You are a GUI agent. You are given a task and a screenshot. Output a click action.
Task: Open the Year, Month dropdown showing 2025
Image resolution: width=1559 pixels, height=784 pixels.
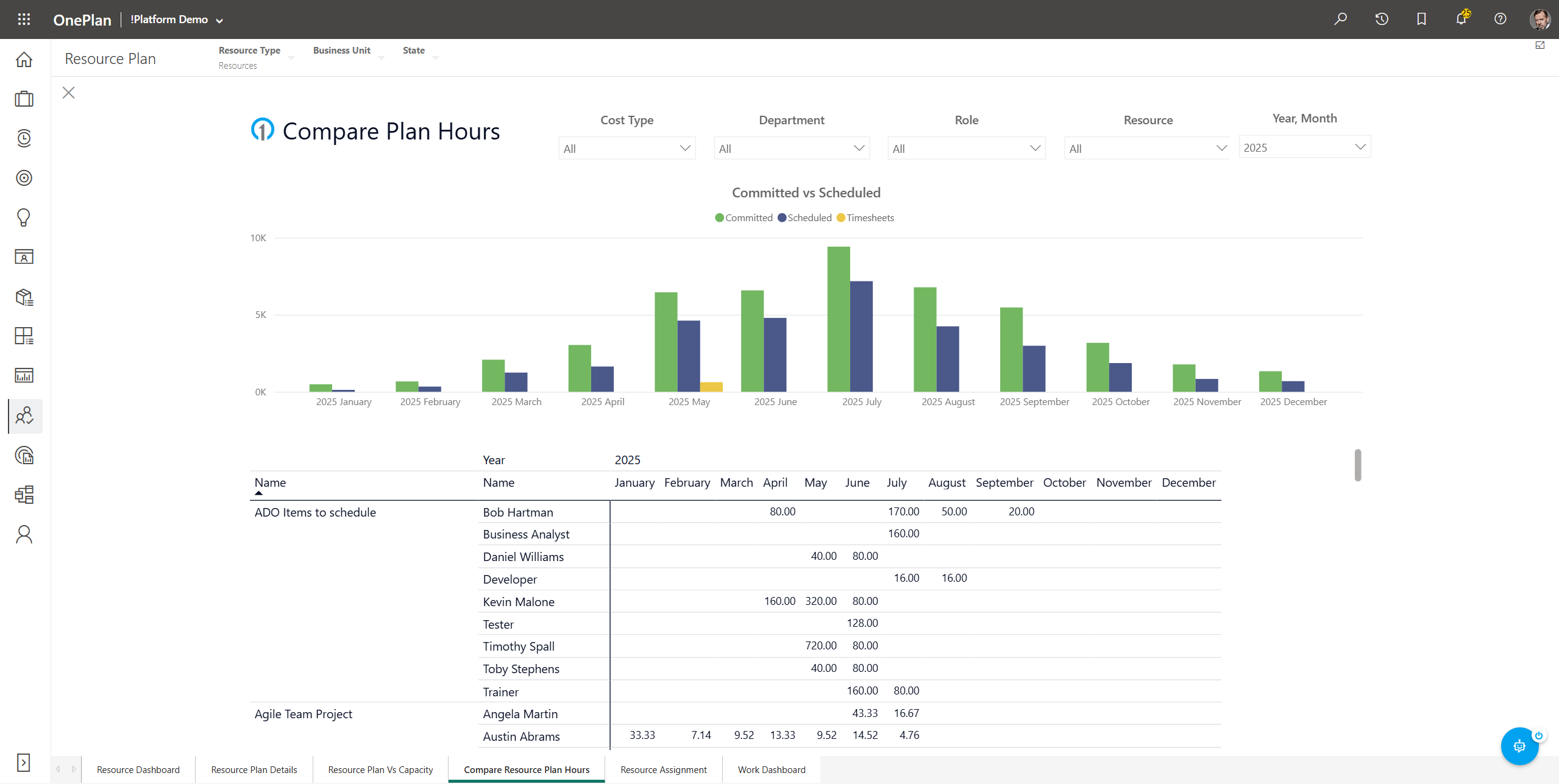(x=1304, y=147)
